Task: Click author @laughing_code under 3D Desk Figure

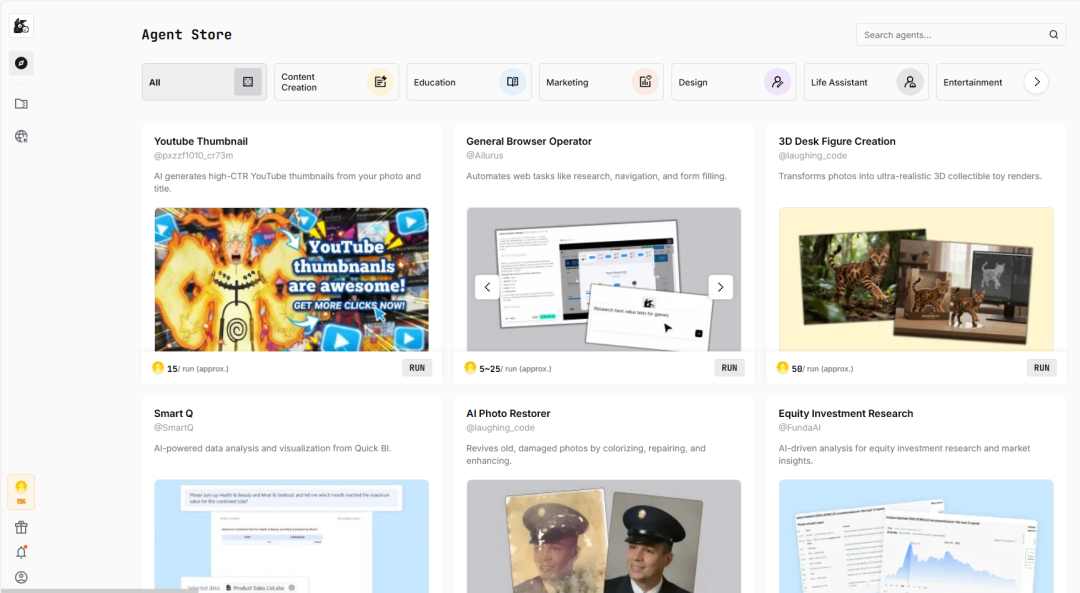Action: tap(813, 156)
